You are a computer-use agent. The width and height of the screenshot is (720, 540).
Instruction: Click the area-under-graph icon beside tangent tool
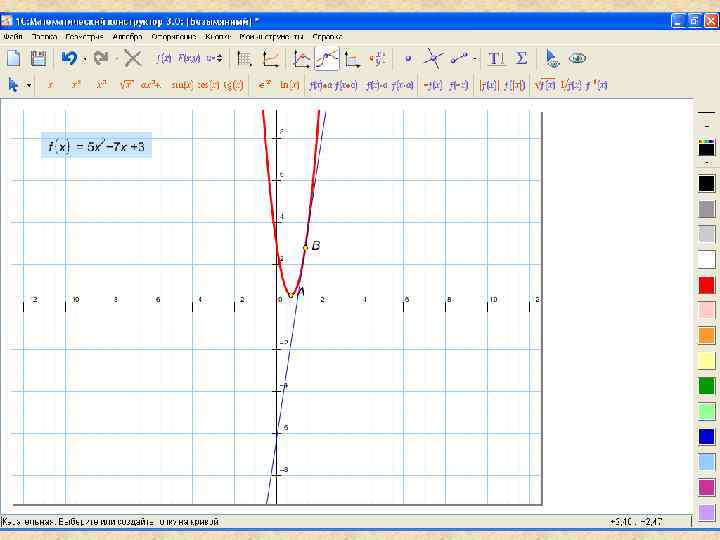[x=352, y=59]
